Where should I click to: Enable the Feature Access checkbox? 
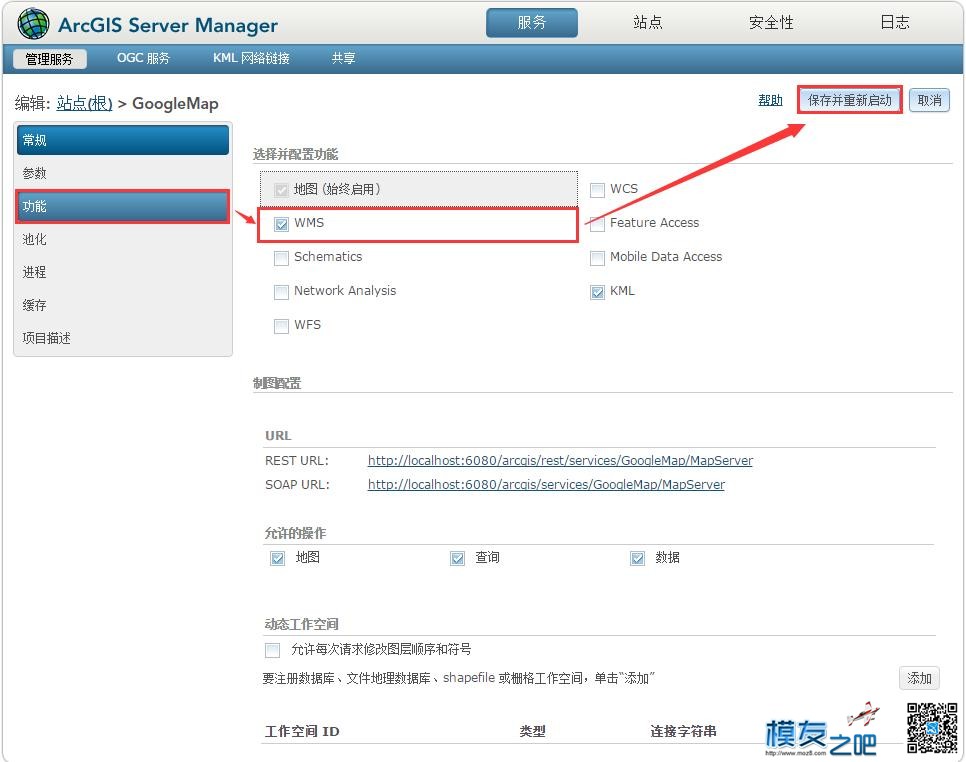tap(597, 224)
